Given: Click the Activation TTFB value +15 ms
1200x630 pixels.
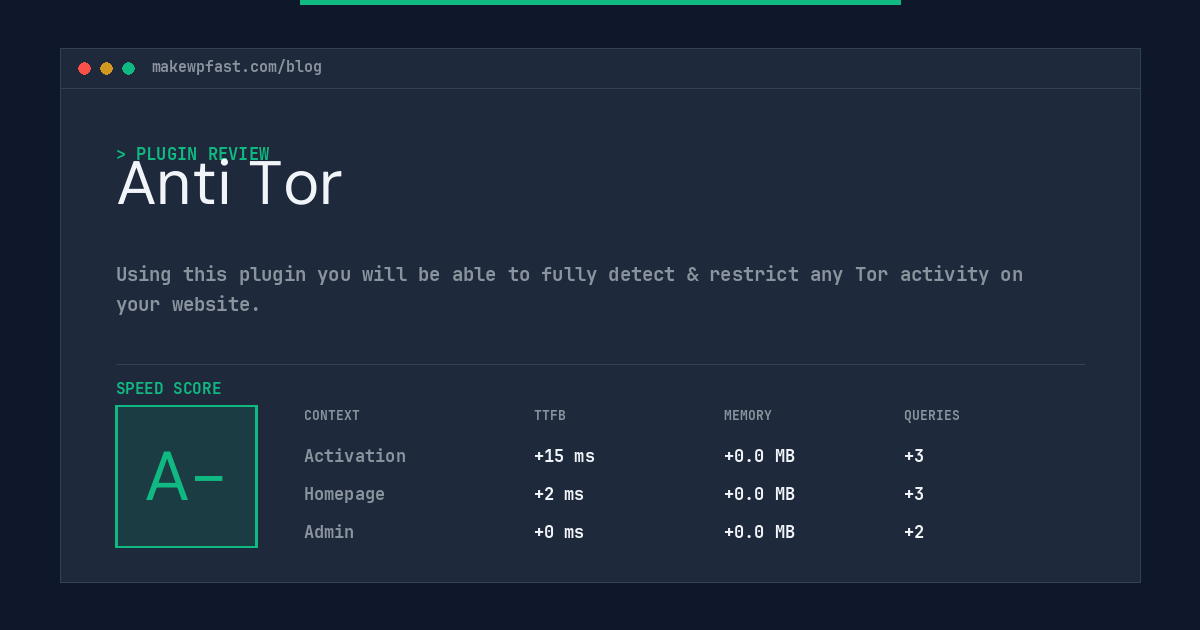Looking at the screenshot, I should click(x=564, y=456).
